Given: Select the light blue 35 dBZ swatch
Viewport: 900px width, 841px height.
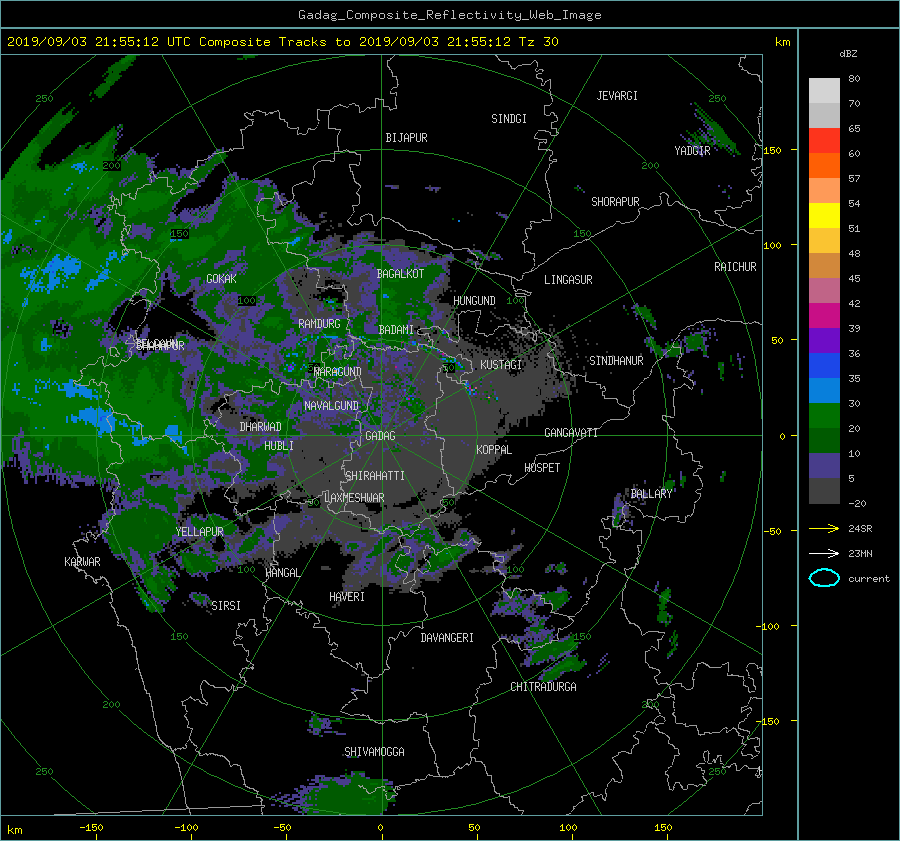Looking at the screenshot, I should click(824, 390).
